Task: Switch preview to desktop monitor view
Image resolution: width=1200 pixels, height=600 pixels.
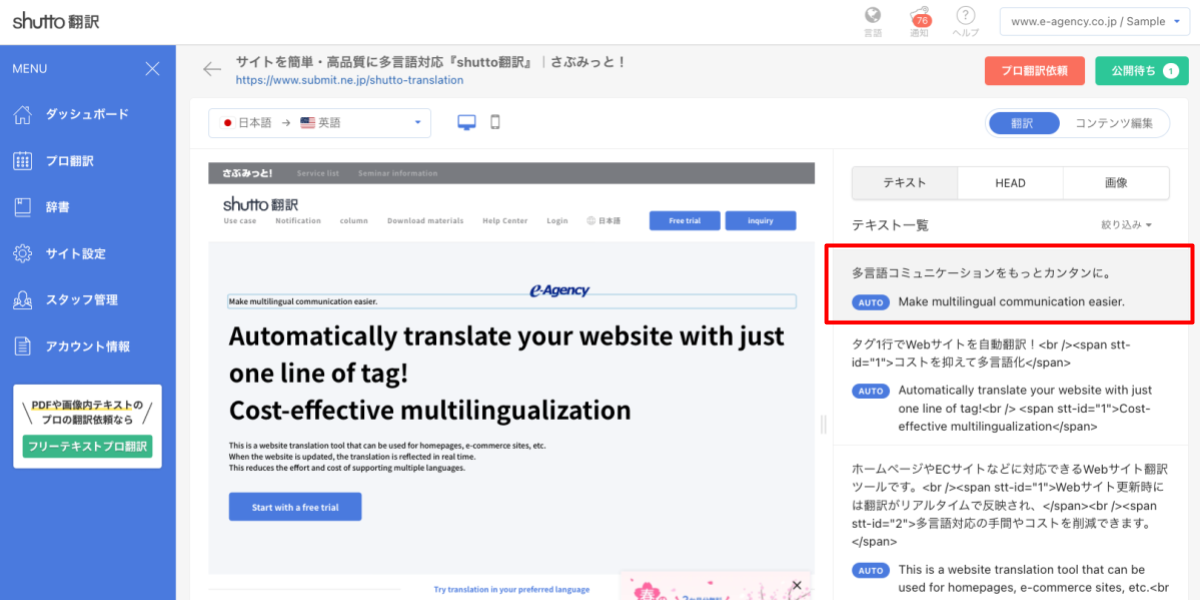Action: coord(467,122)
